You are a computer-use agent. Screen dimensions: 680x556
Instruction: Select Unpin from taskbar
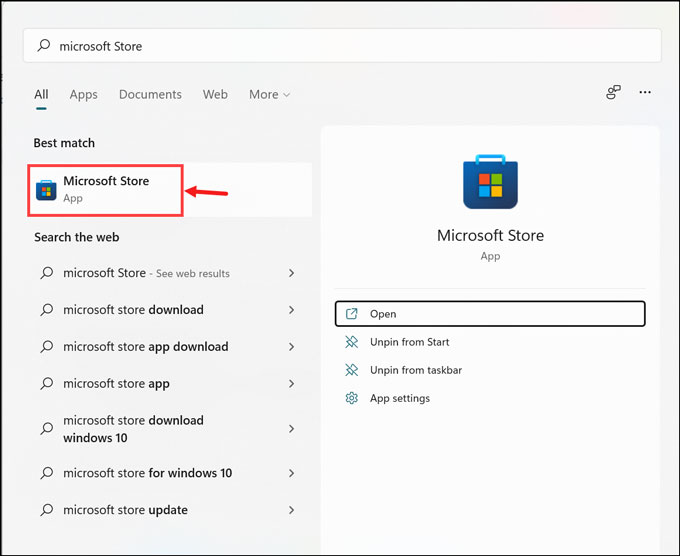(490, 370)
